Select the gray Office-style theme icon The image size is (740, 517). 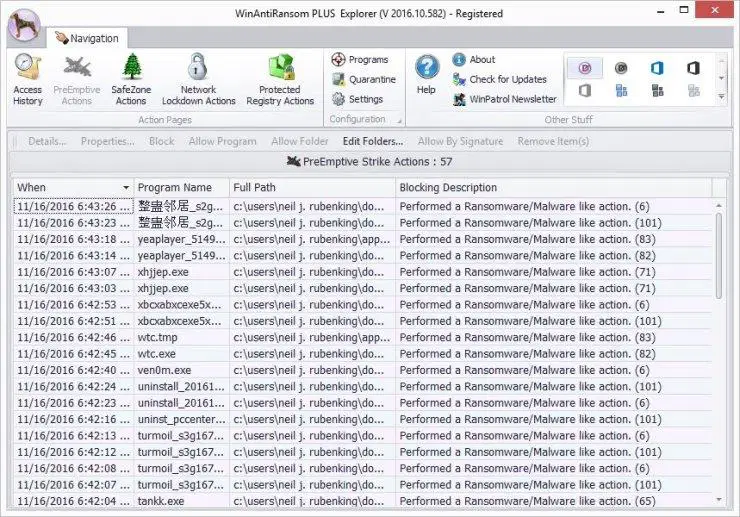pos(585,90)
